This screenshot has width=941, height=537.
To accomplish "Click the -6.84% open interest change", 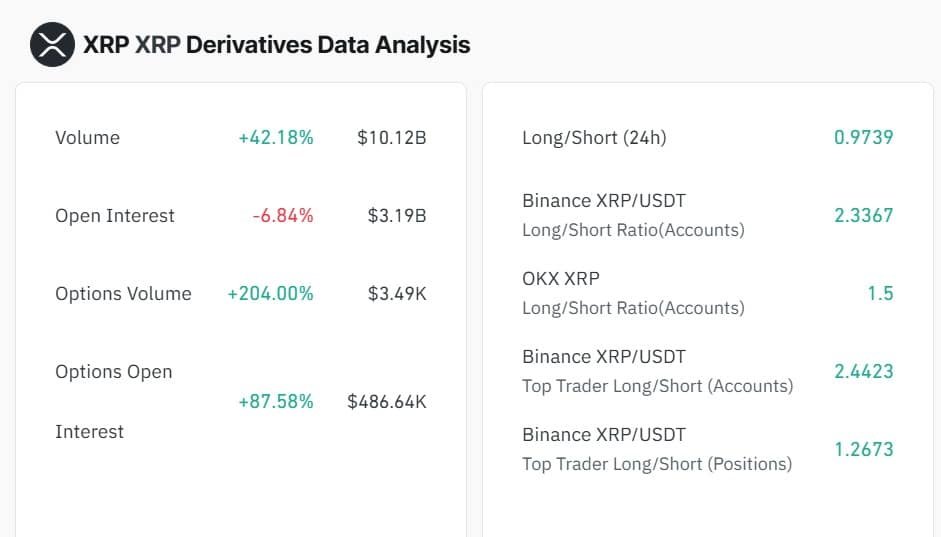I will pyautogui.click(x=283, y=216).
